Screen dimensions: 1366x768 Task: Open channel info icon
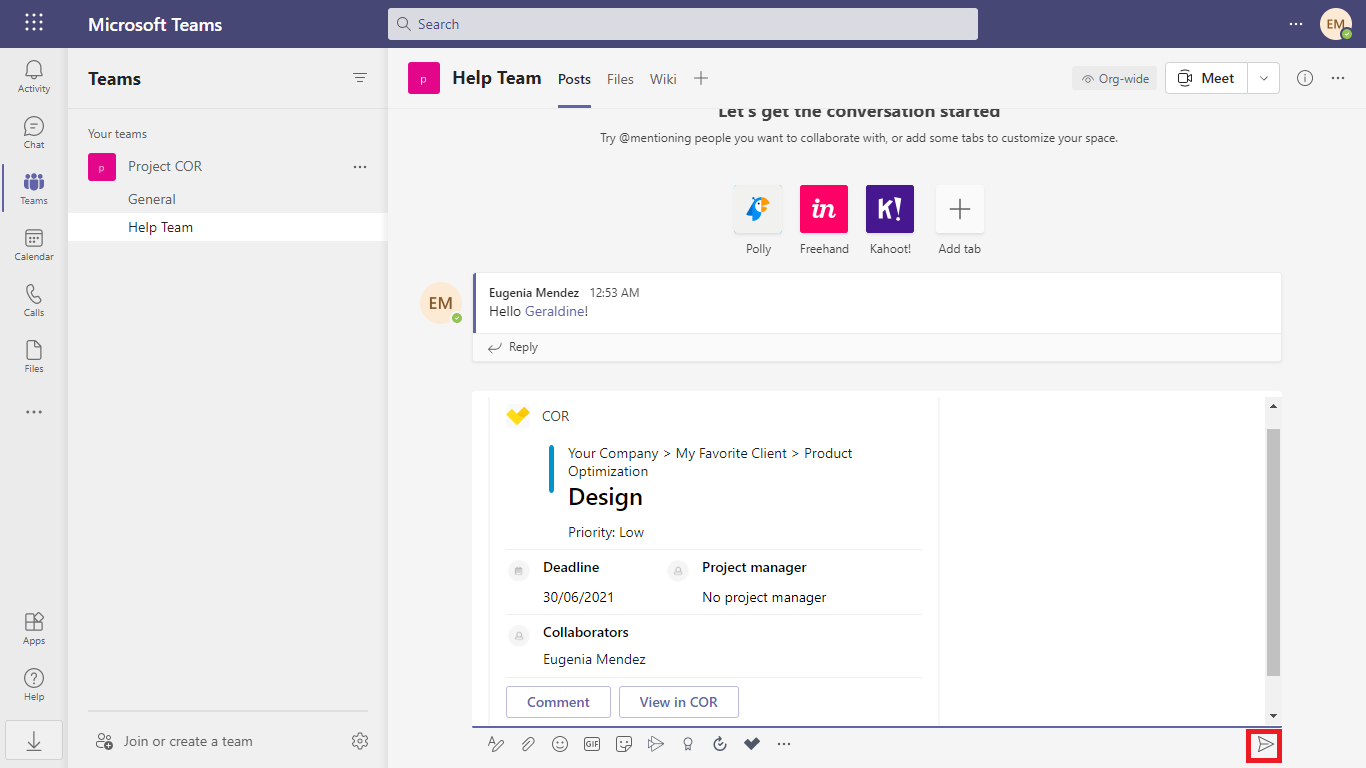(x=1305, y=78)
